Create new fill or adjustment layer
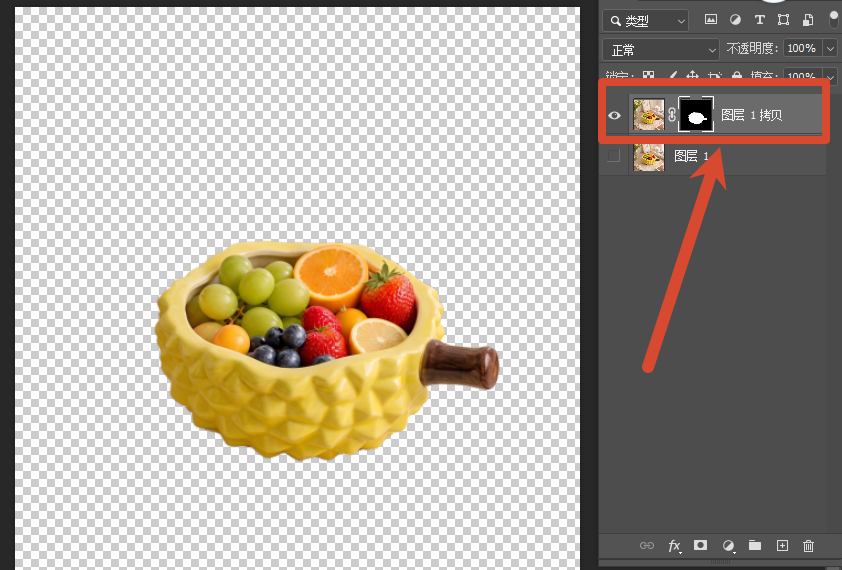Viewport: 842px width, 570px height. click(728, 546)
